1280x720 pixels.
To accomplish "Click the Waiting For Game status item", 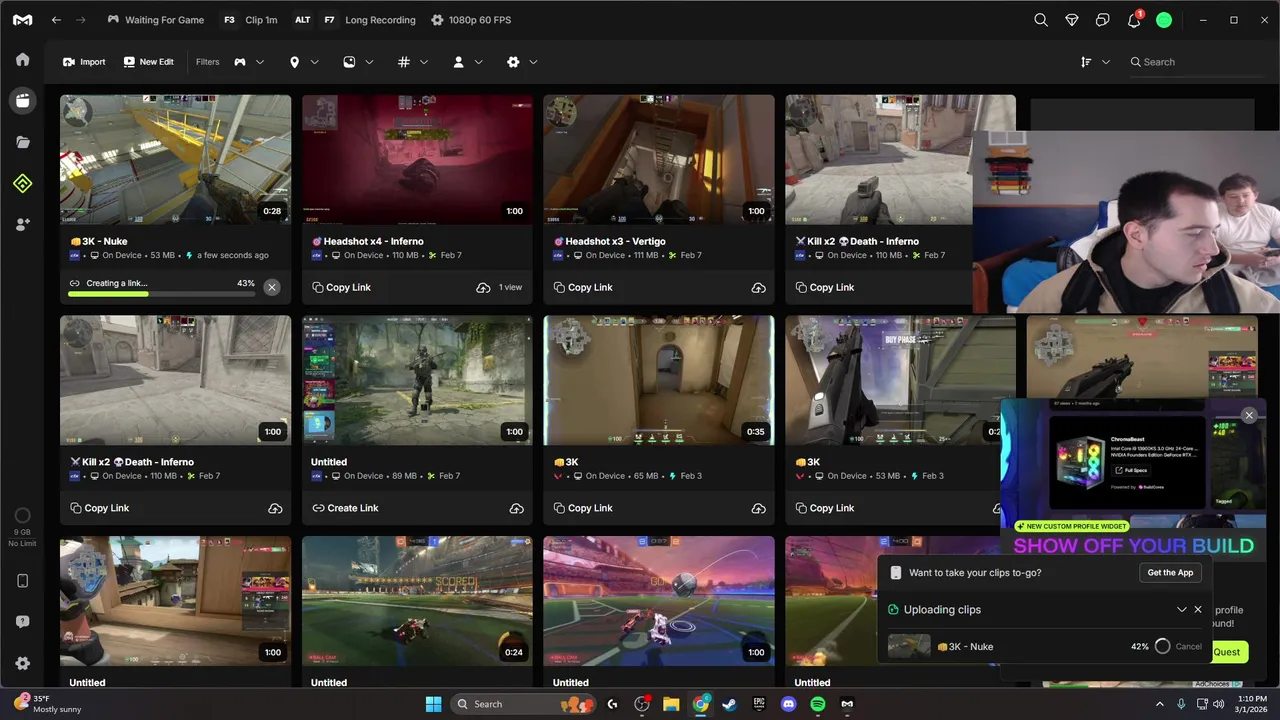I will (155, 20).
